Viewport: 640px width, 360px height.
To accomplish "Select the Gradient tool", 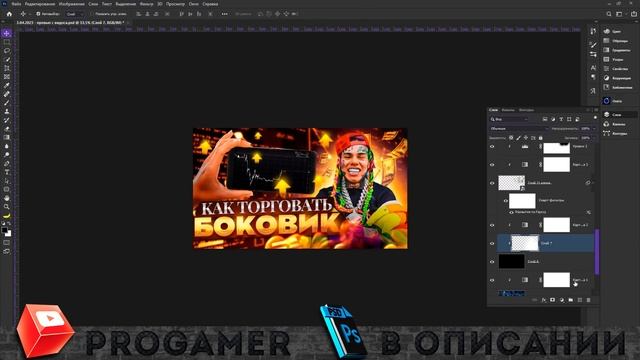I will pos(7,137).
